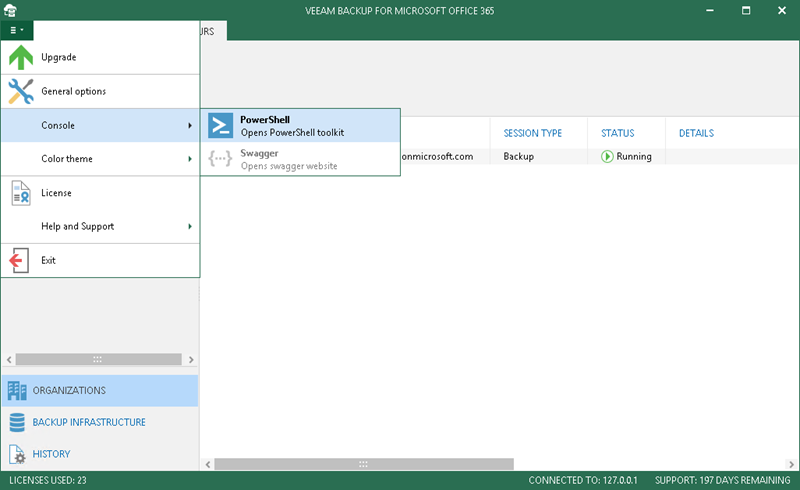Choose the Console menu entry
The image size is (800, 490).
(100, 125)
